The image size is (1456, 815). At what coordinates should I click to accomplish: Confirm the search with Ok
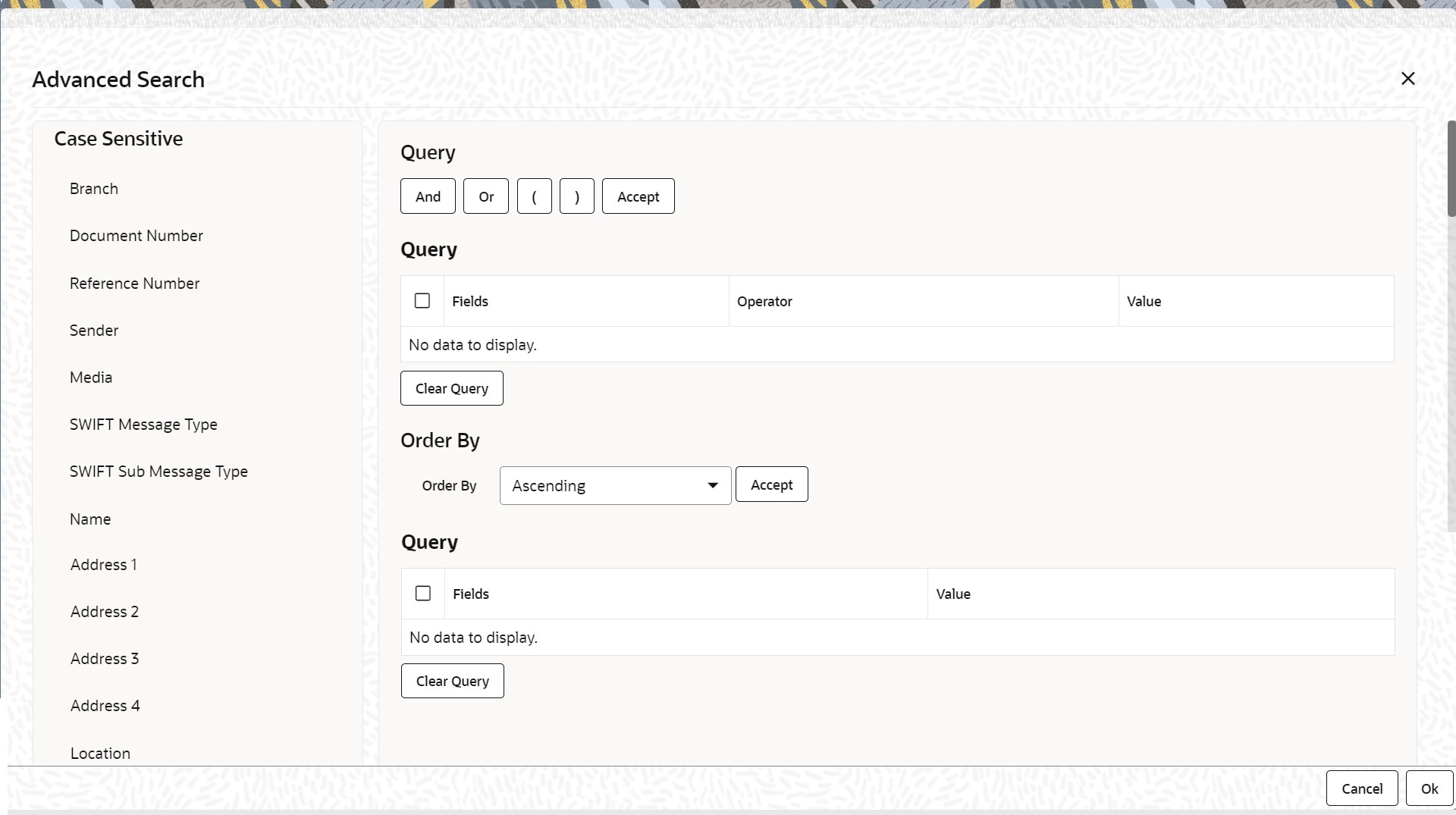[x=1429, y=788]
